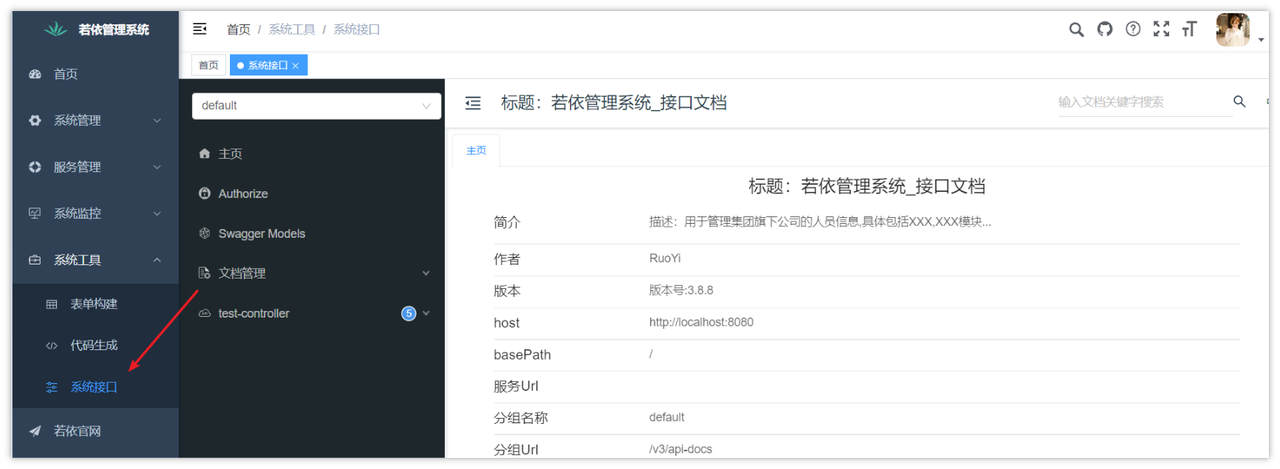This screenshot has height=469, width=1280.
Task: Close the 系统接口 tab
Action: tap(295, 65)
